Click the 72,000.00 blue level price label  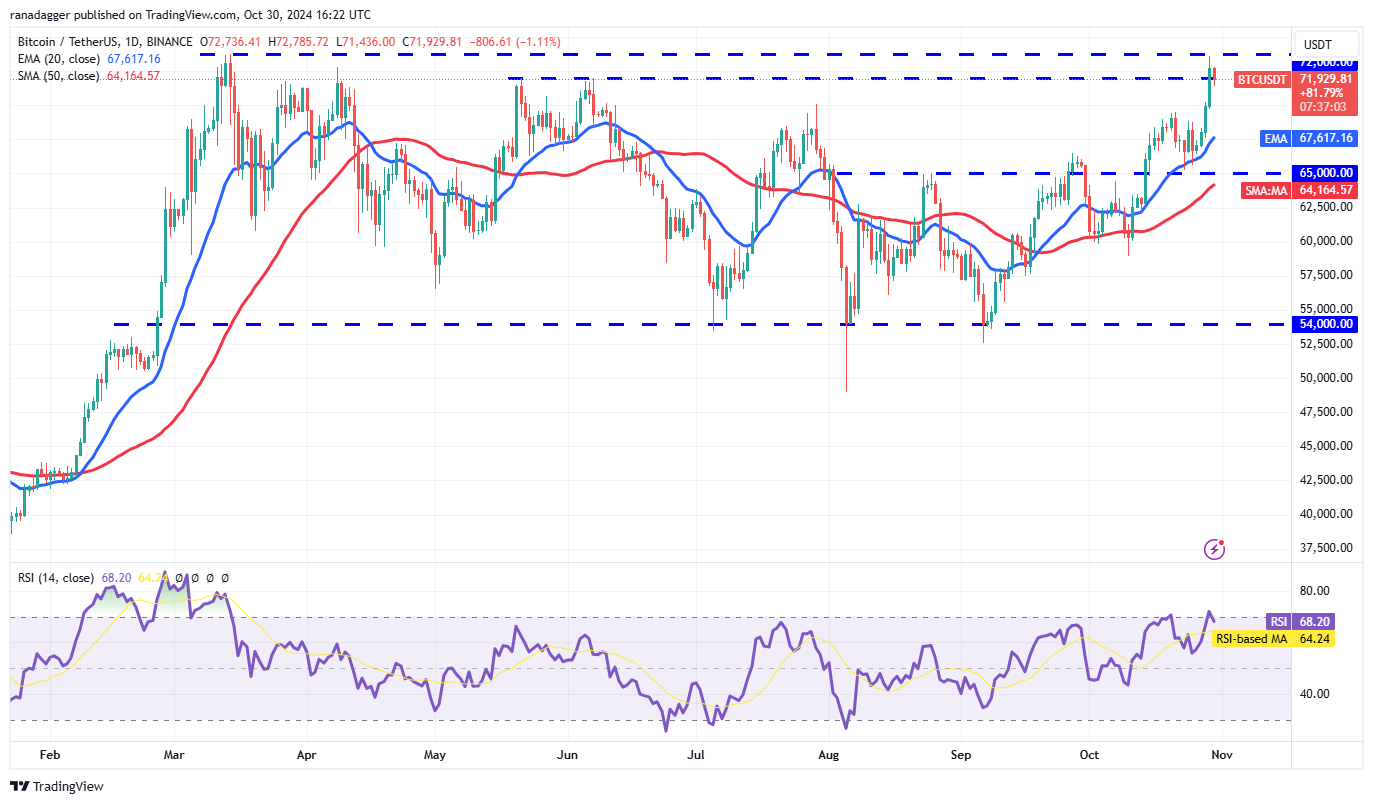[x=1327, y=63]
